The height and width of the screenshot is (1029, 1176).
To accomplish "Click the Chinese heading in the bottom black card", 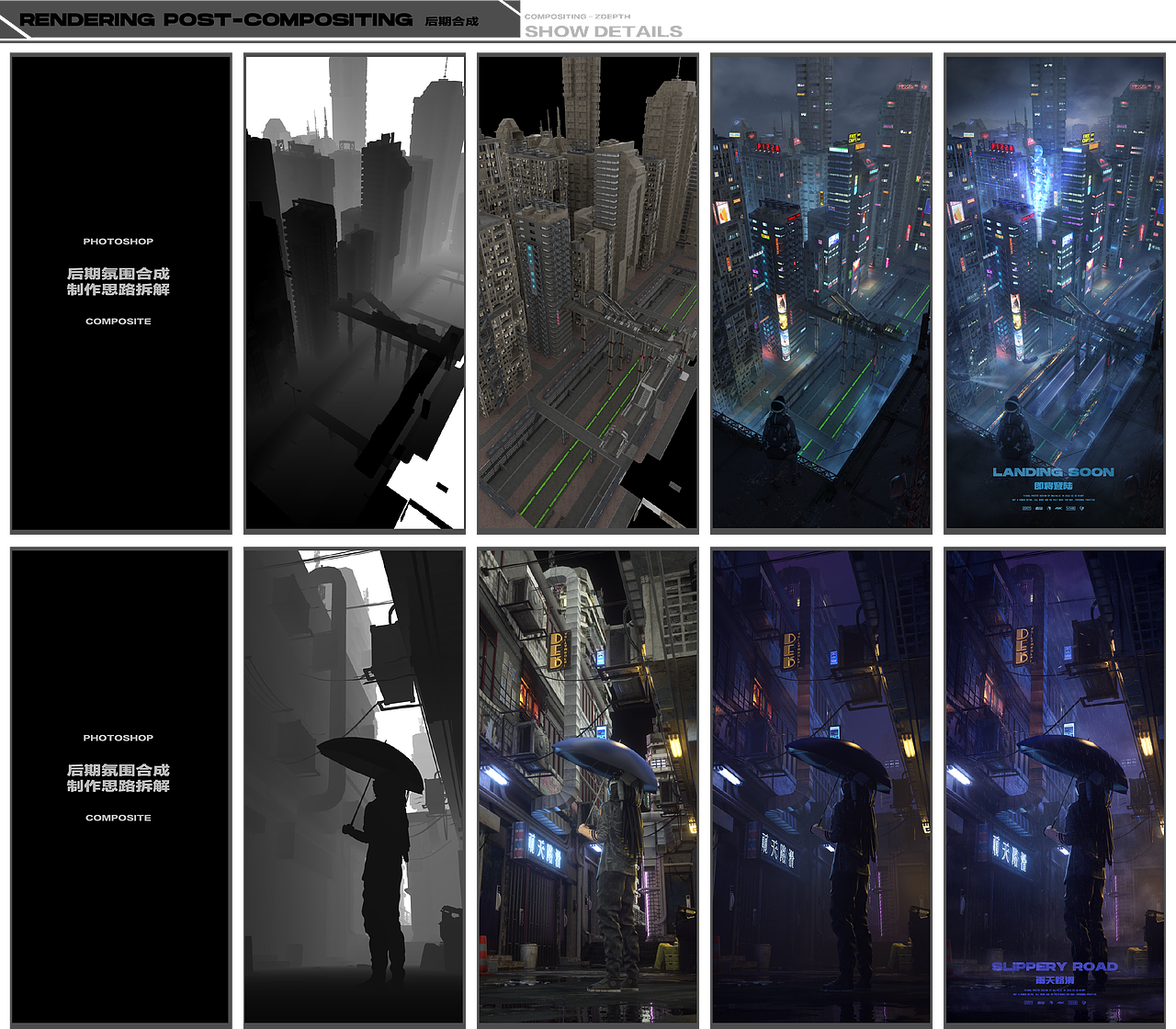I will tap(119, 778).
